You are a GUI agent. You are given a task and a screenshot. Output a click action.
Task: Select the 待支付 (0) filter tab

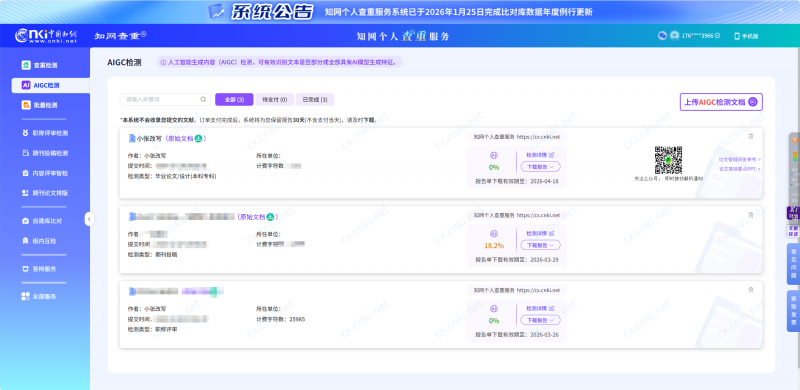[x=274, y=100]
